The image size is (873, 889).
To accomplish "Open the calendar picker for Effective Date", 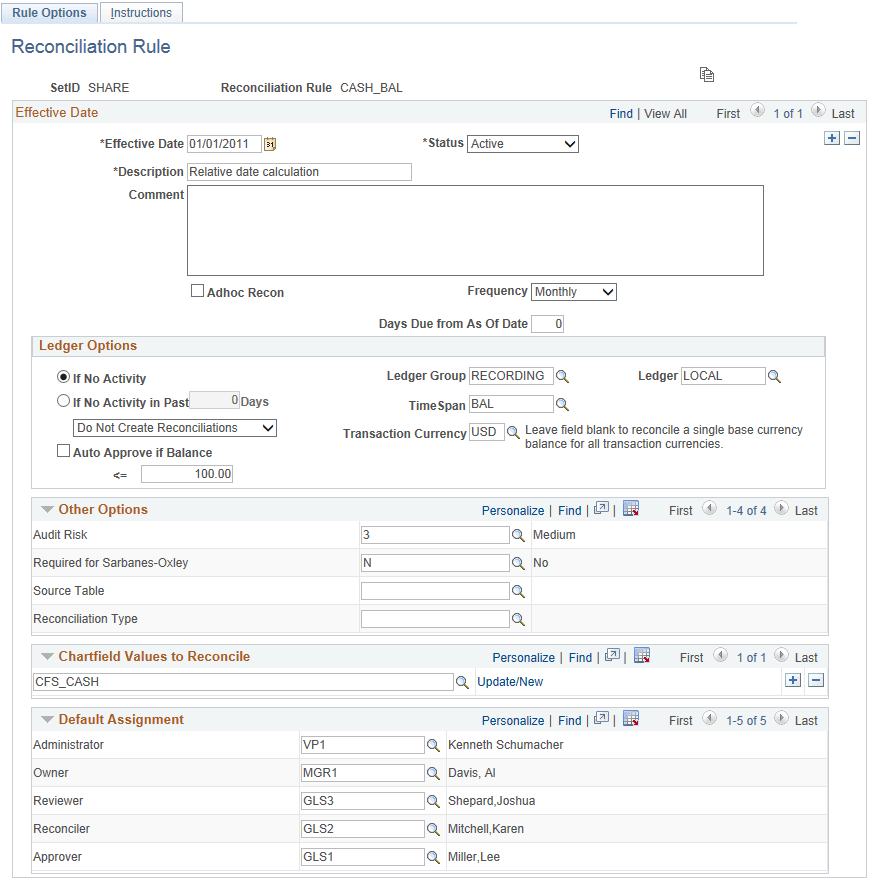I will [270, 144].
